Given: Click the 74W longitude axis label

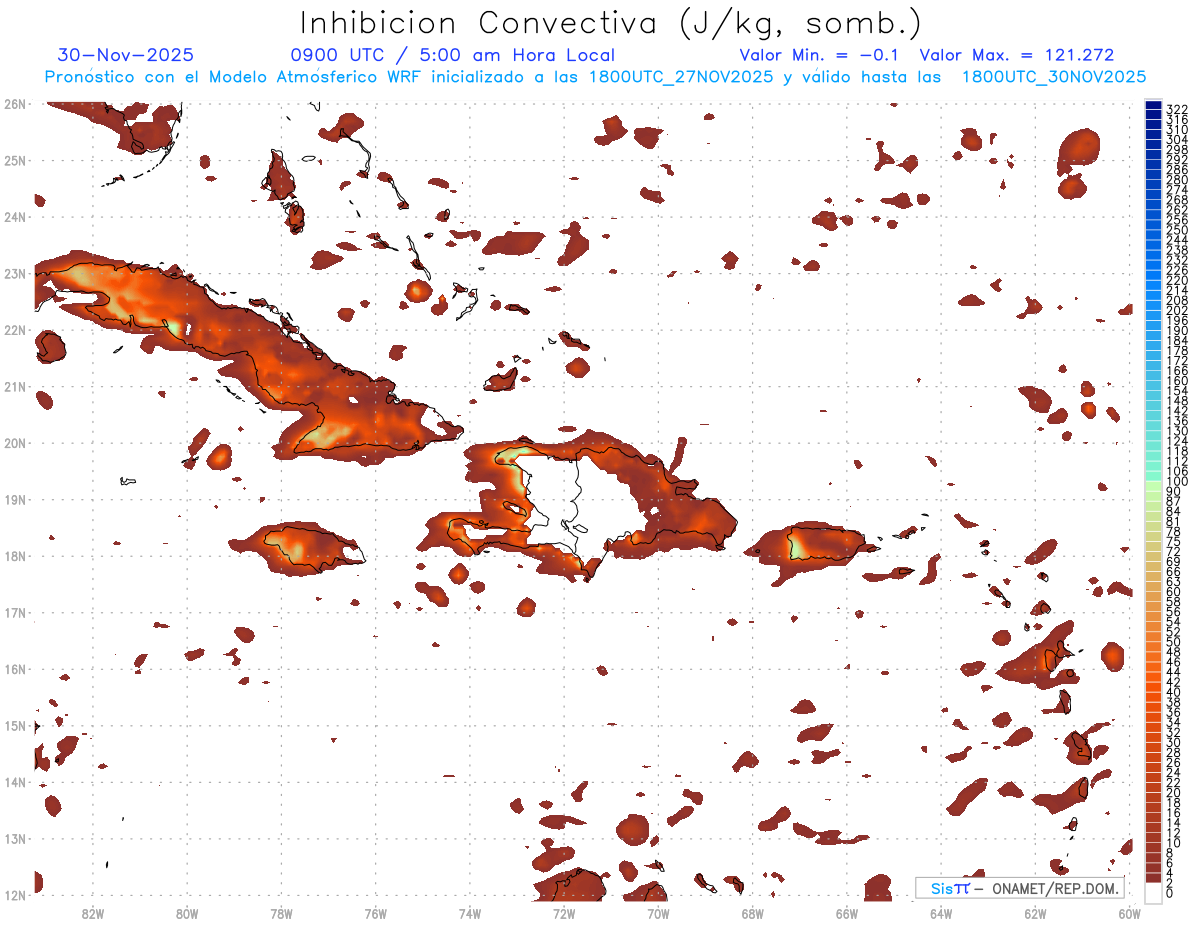Looking at the screenshot, I should 470,912.
